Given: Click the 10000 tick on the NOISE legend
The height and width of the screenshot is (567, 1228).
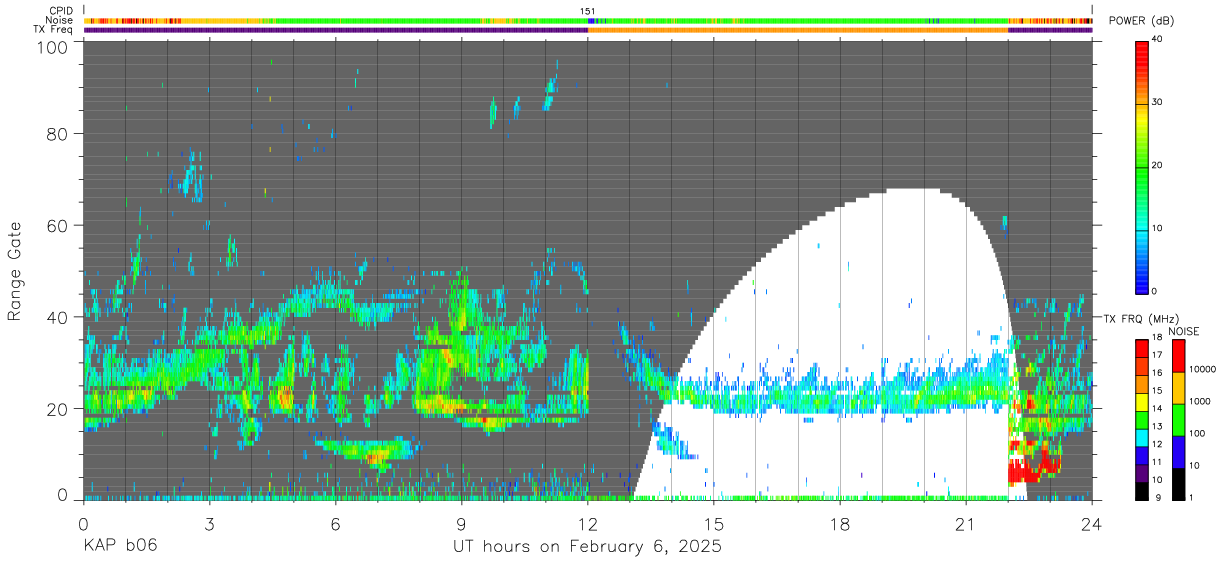Looking at the screenshot, I should (x=1202, y=369).
